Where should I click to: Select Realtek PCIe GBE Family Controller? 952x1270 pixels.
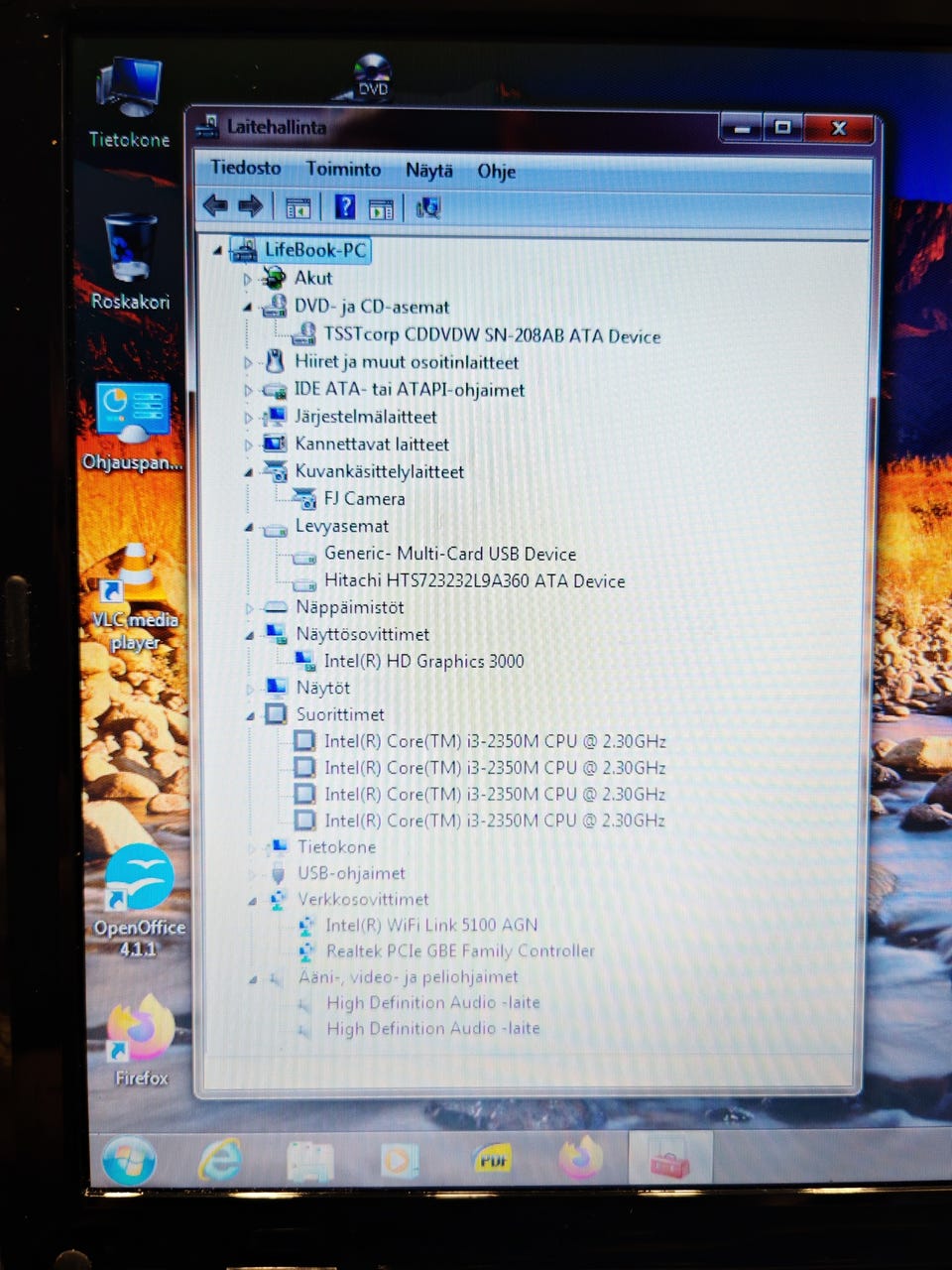pos(460,951)
